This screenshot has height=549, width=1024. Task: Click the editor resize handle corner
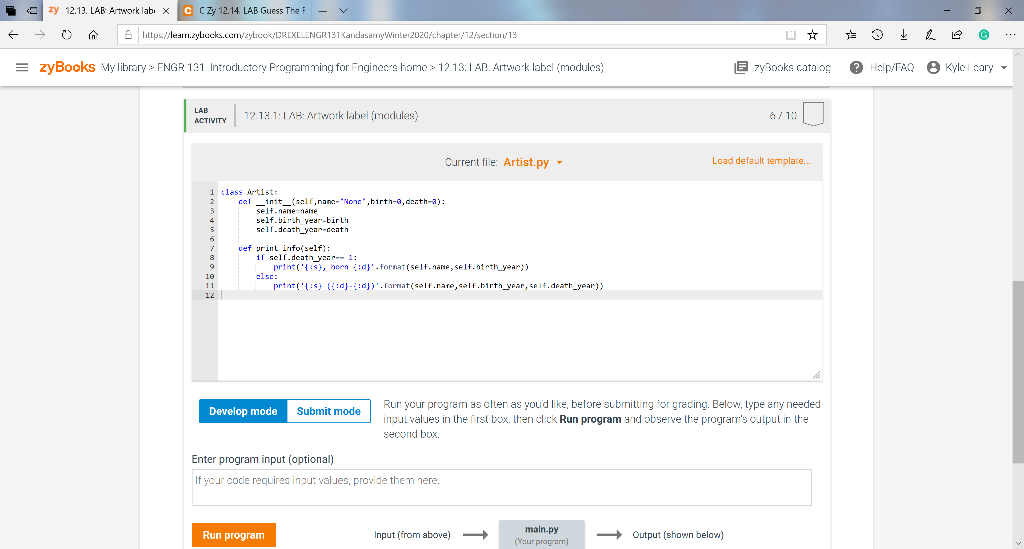816,375
